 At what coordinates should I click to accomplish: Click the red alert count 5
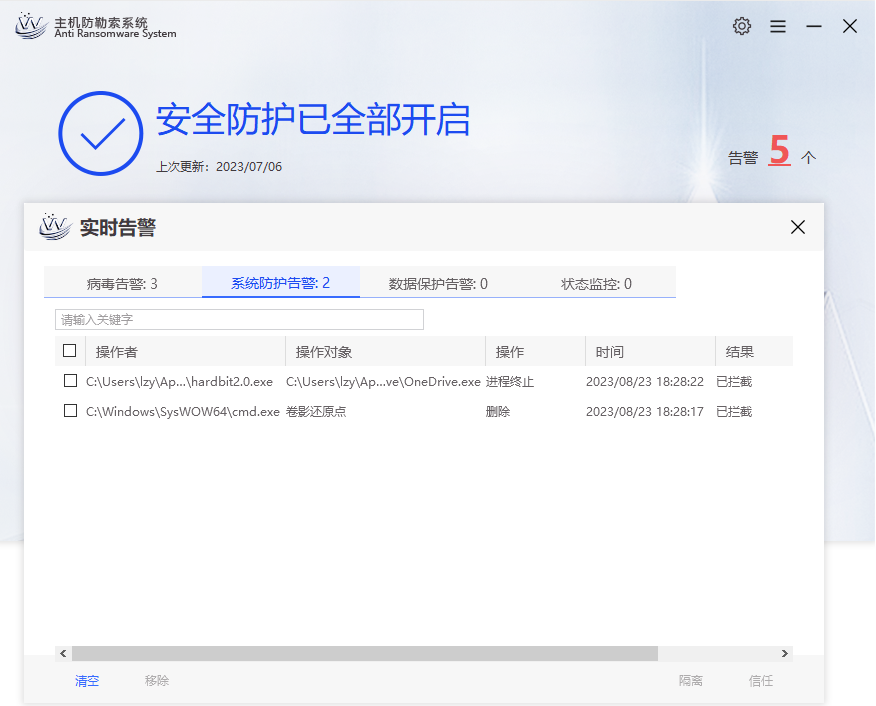(779, 150)
